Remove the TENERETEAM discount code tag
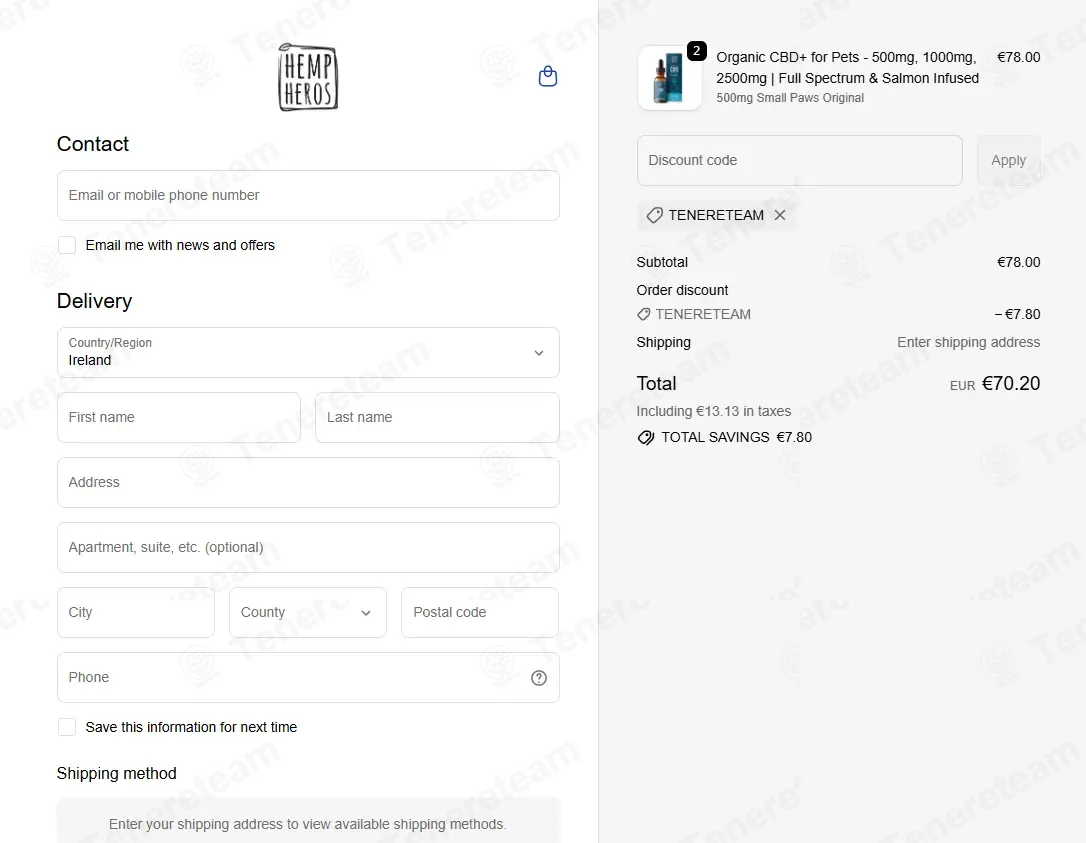Screen dimensions: 1086x843 click(780, 215)
